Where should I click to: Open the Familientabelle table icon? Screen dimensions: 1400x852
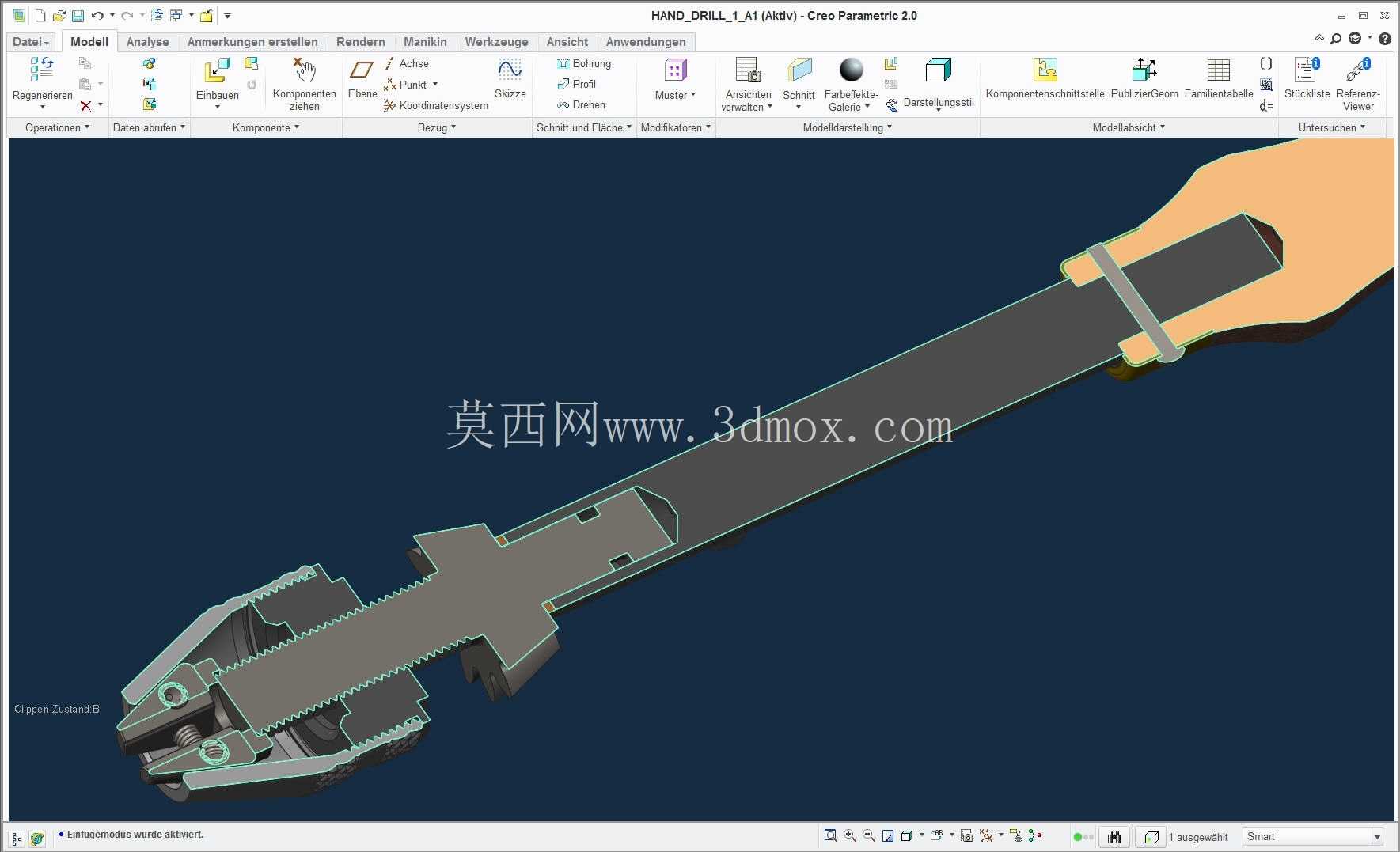[1219, 70]
